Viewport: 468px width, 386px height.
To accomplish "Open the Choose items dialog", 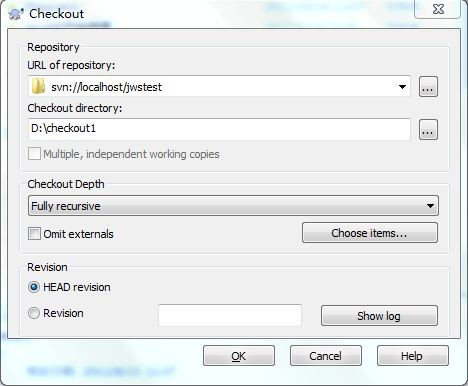I will coord(370,233).
